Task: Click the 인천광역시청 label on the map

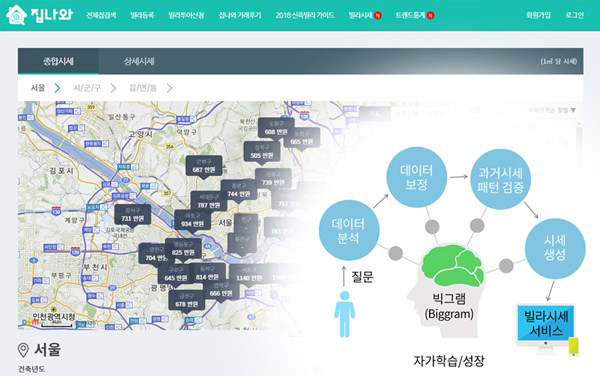Action: point(54,317)
